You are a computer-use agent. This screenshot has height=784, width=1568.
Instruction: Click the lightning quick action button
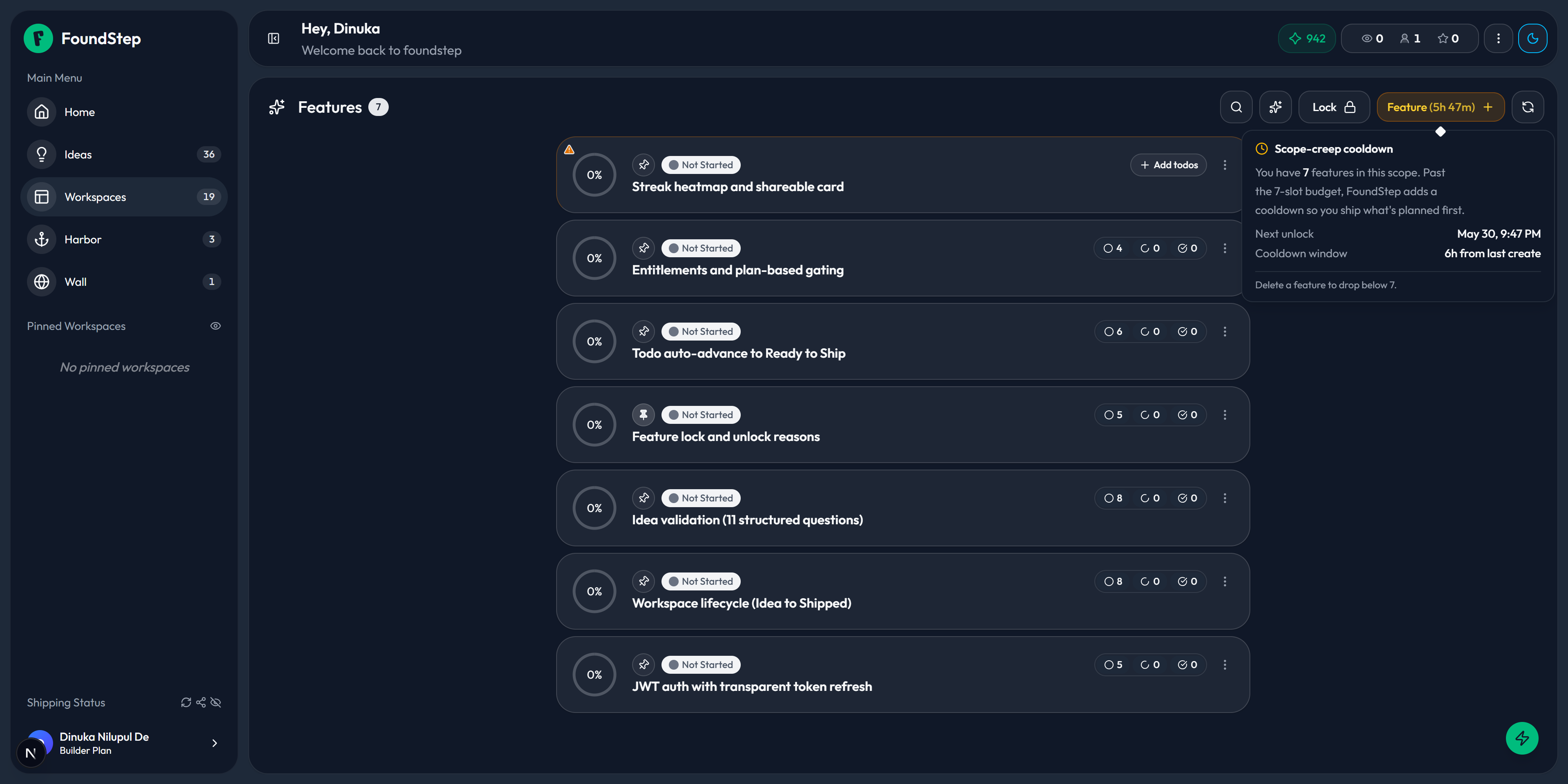pos(1522,738)
